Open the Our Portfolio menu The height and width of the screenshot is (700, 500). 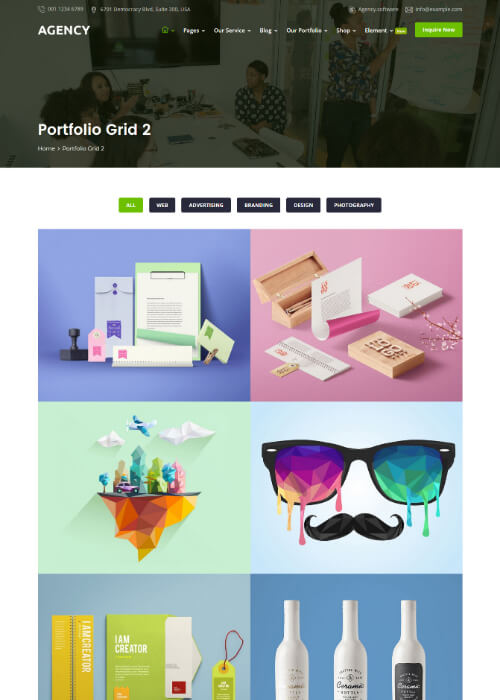tap(307, 30)
